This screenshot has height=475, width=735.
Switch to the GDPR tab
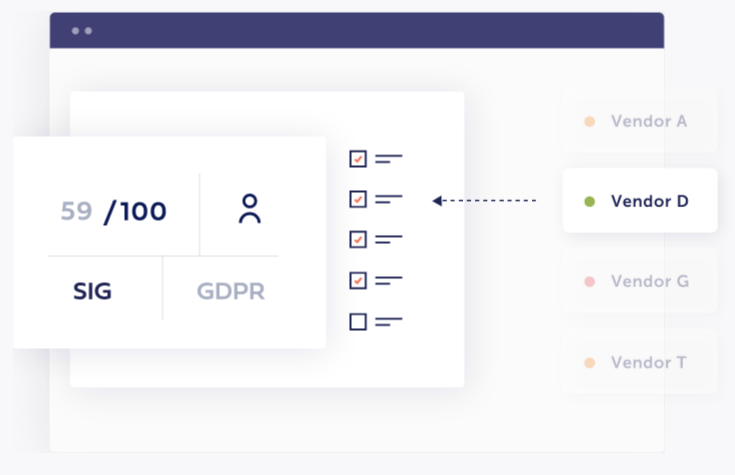coord(231,291)
